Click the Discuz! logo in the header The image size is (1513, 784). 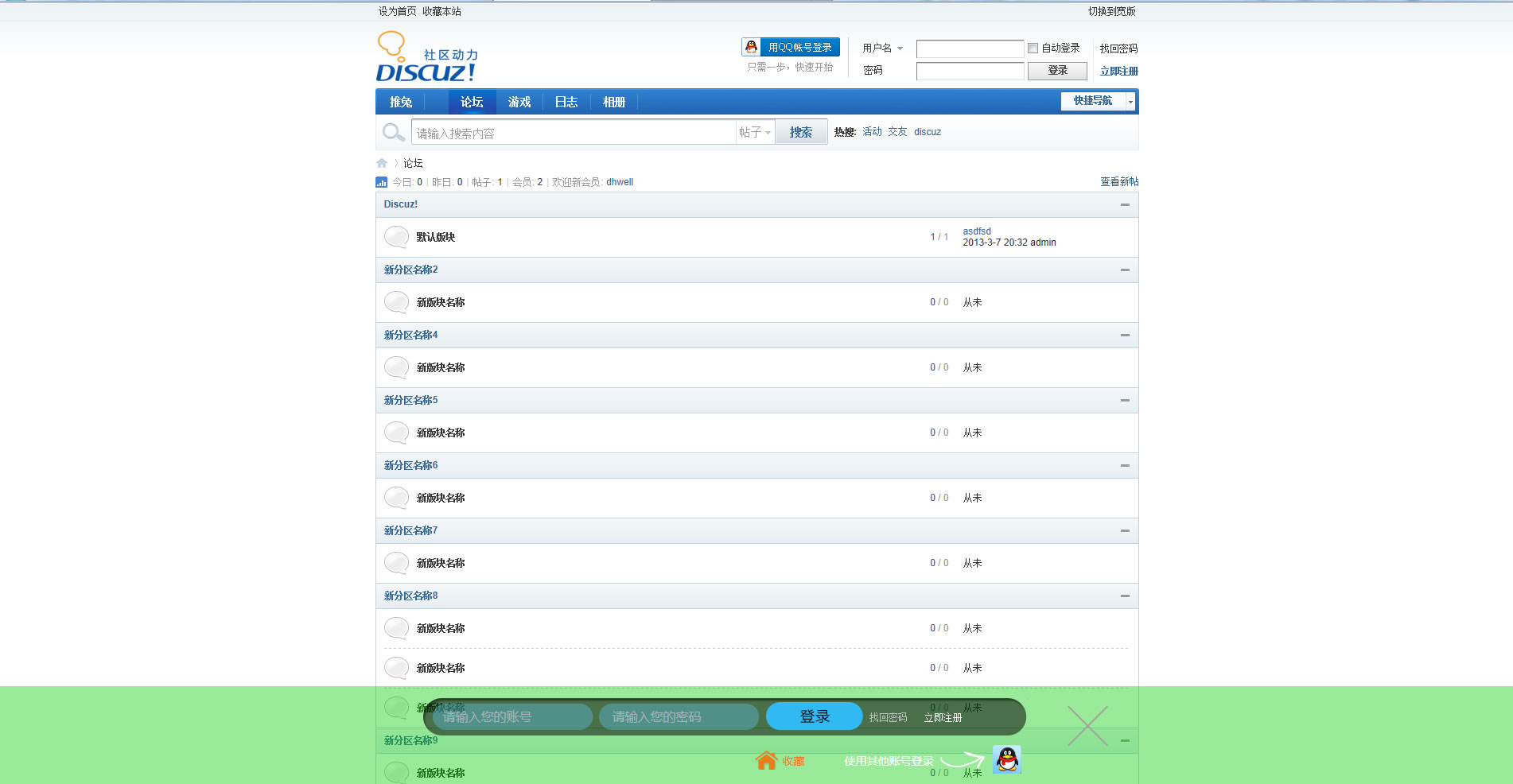pyautogui.click(x=427, y=57)
